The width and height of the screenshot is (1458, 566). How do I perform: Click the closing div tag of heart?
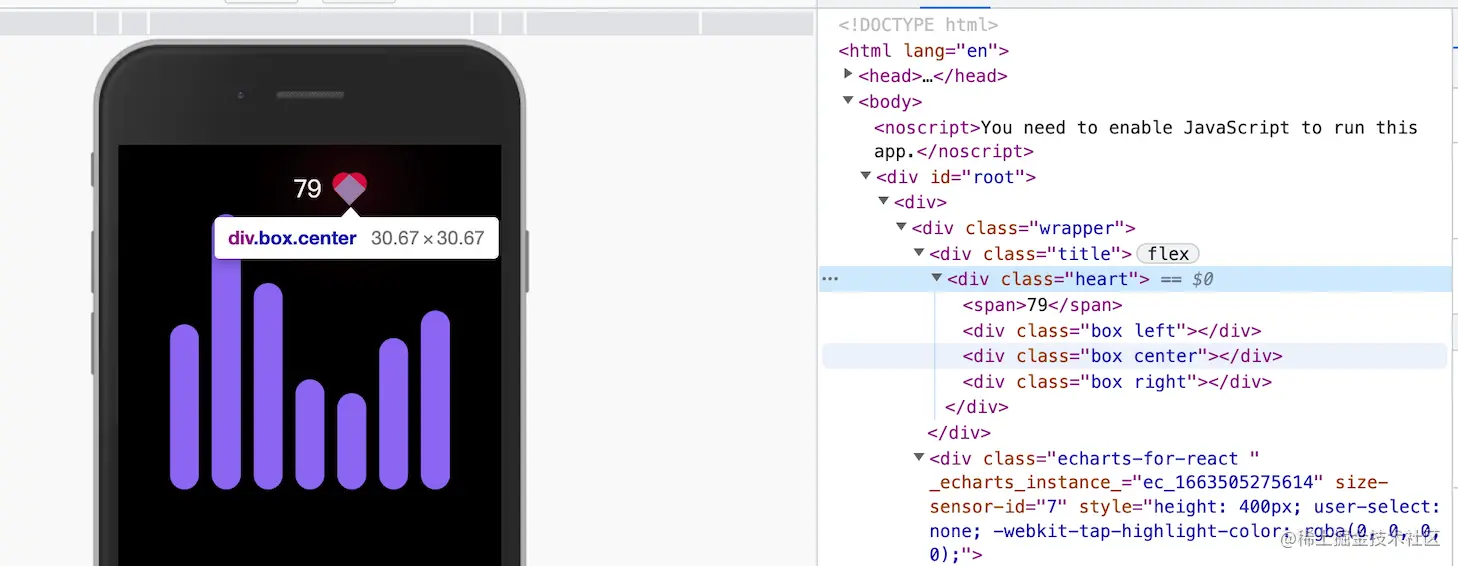coord(977,407)
